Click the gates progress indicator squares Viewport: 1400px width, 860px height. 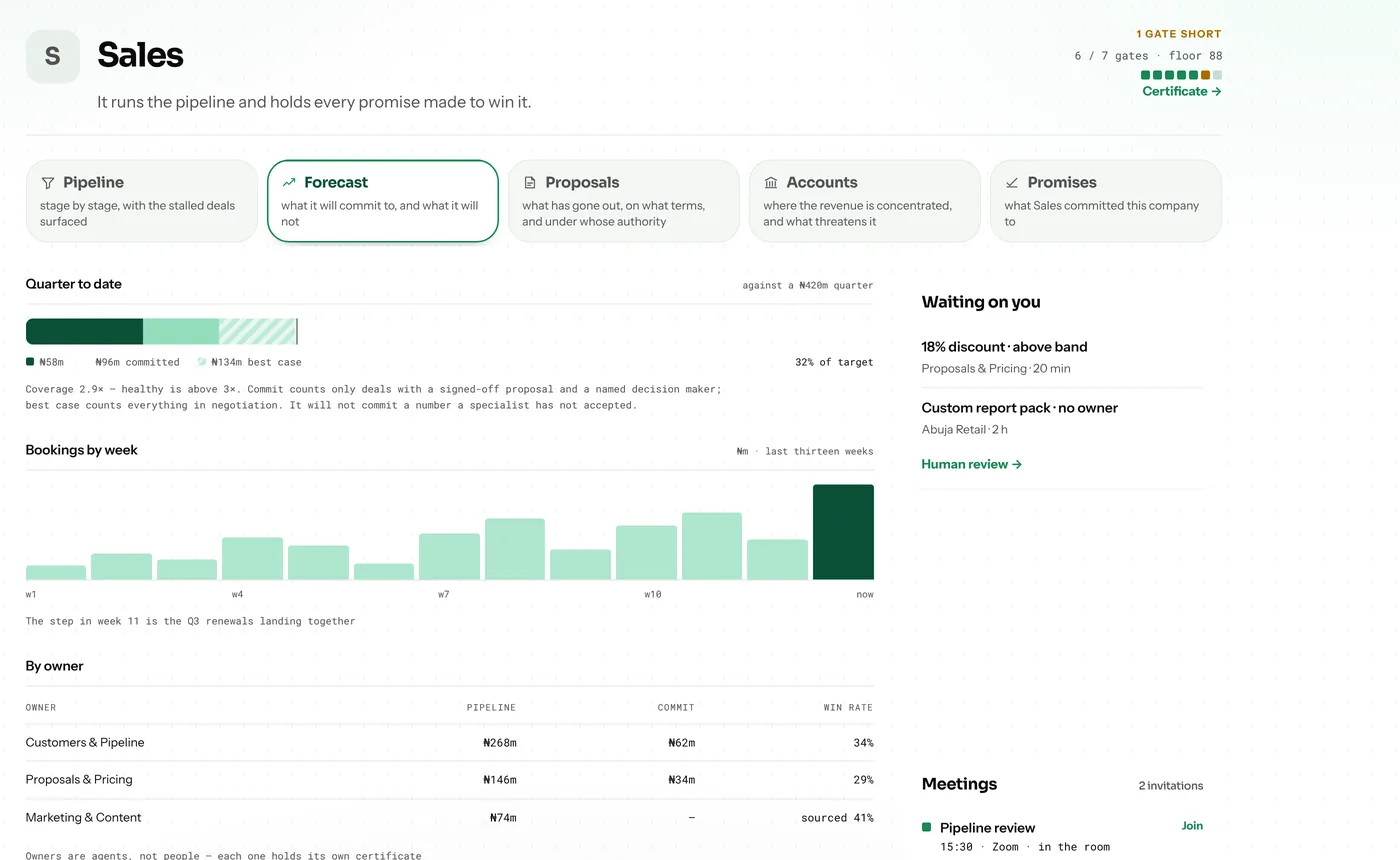[1181, 75]
